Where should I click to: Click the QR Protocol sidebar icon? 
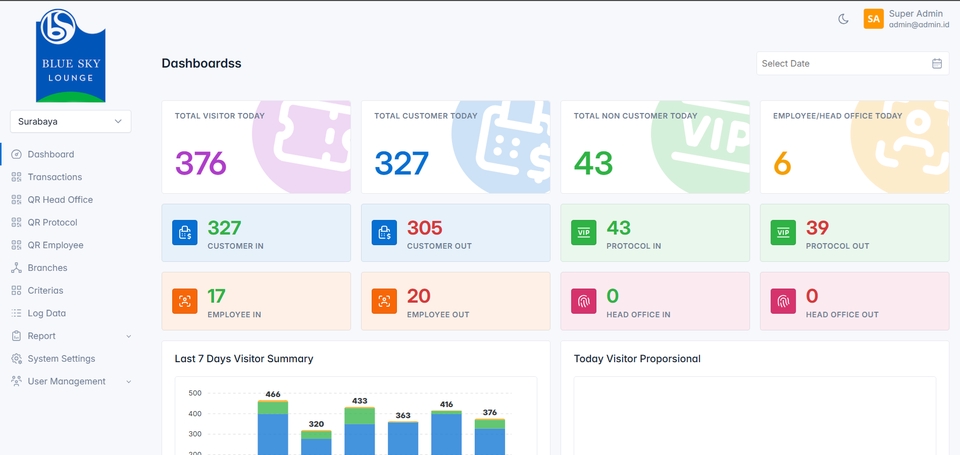(16, 223)
